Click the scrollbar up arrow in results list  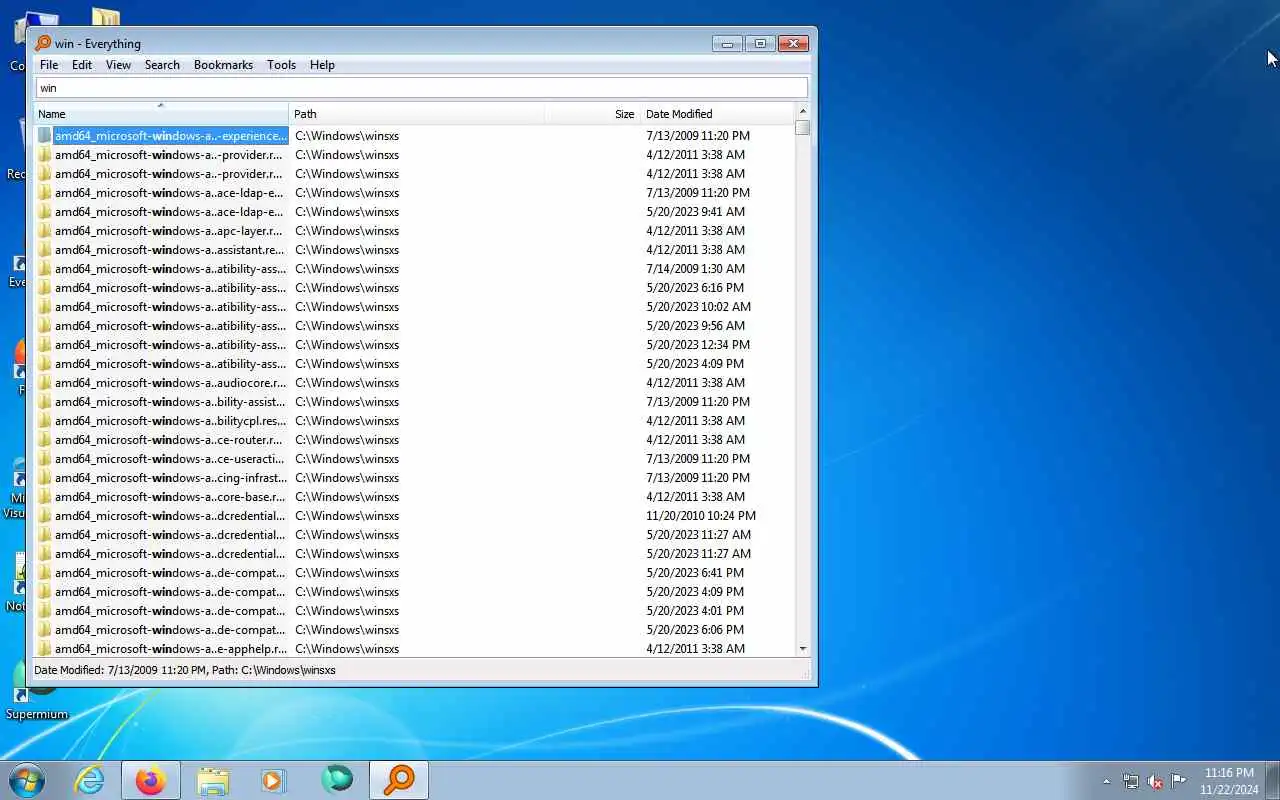tap(802, 111)
